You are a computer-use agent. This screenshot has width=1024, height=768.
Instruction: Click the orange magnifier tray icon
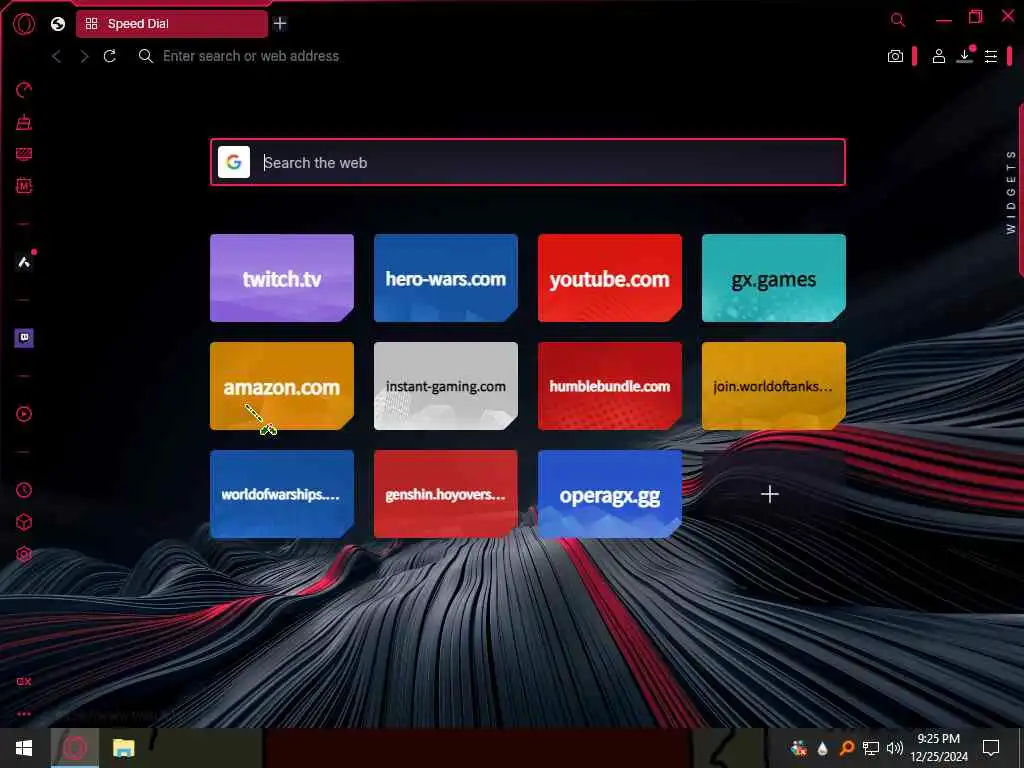click(846, 748)
